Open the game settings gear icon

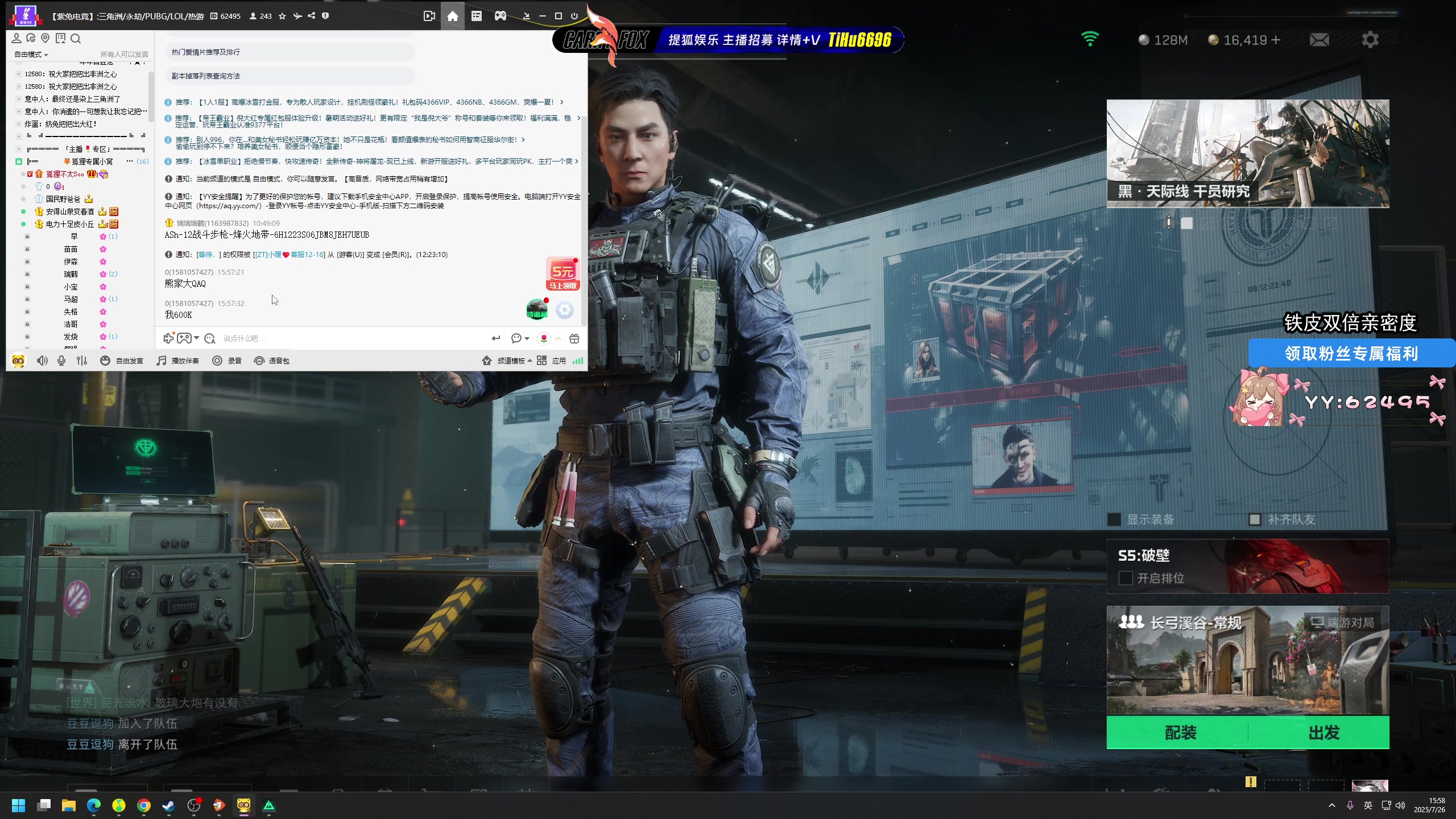pyautogui.click(x=1370, y=40)
